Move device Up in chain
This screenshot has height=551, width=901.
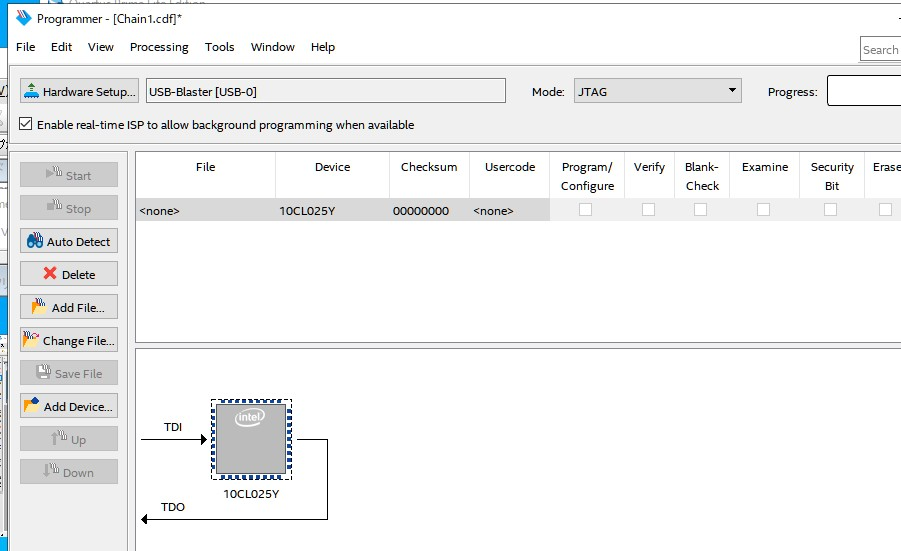pyautogui.click(x=69, y=440)
